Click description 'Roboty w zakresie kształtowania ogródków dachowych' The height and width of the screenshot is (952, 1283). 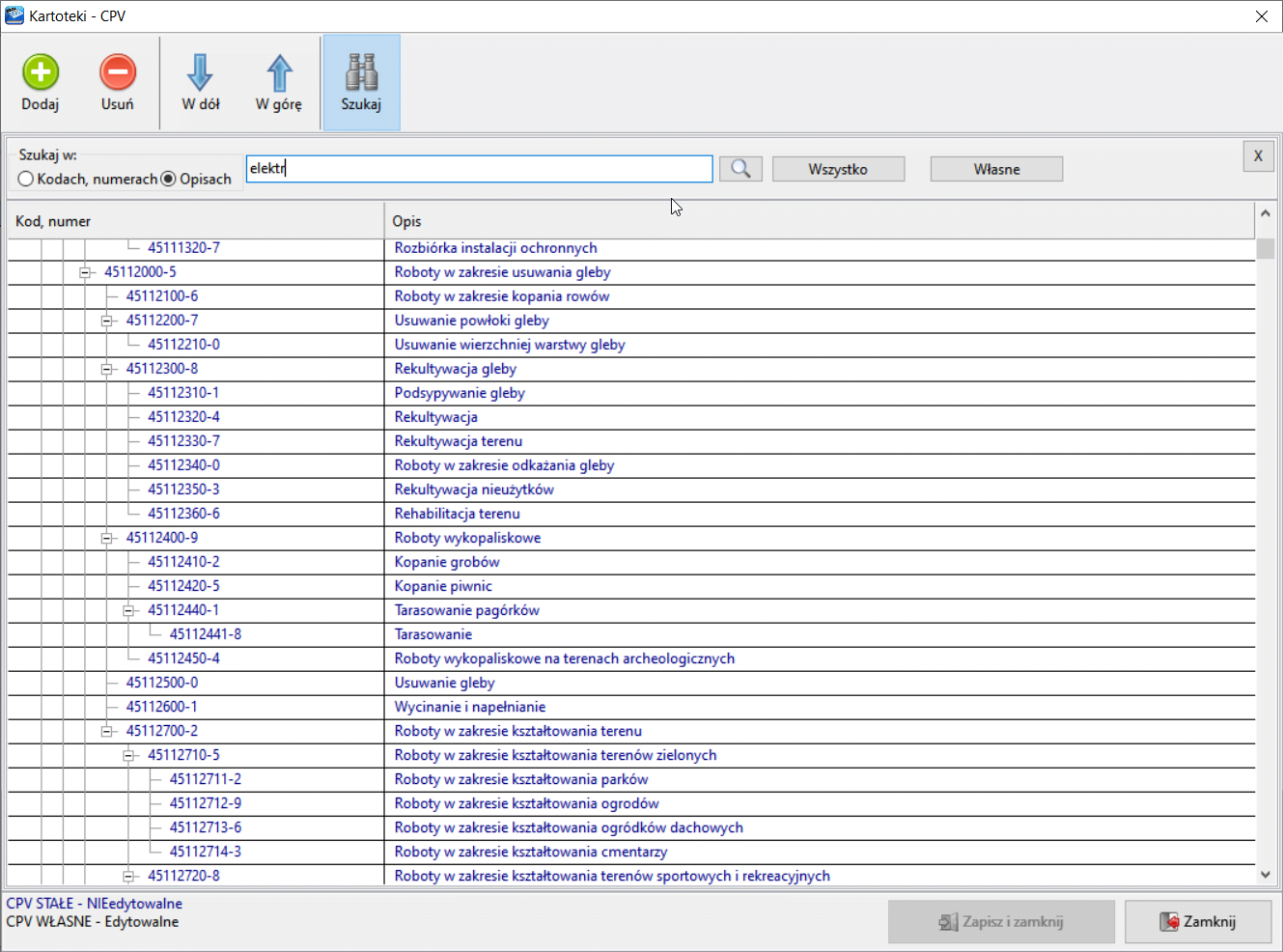[569, 827]
